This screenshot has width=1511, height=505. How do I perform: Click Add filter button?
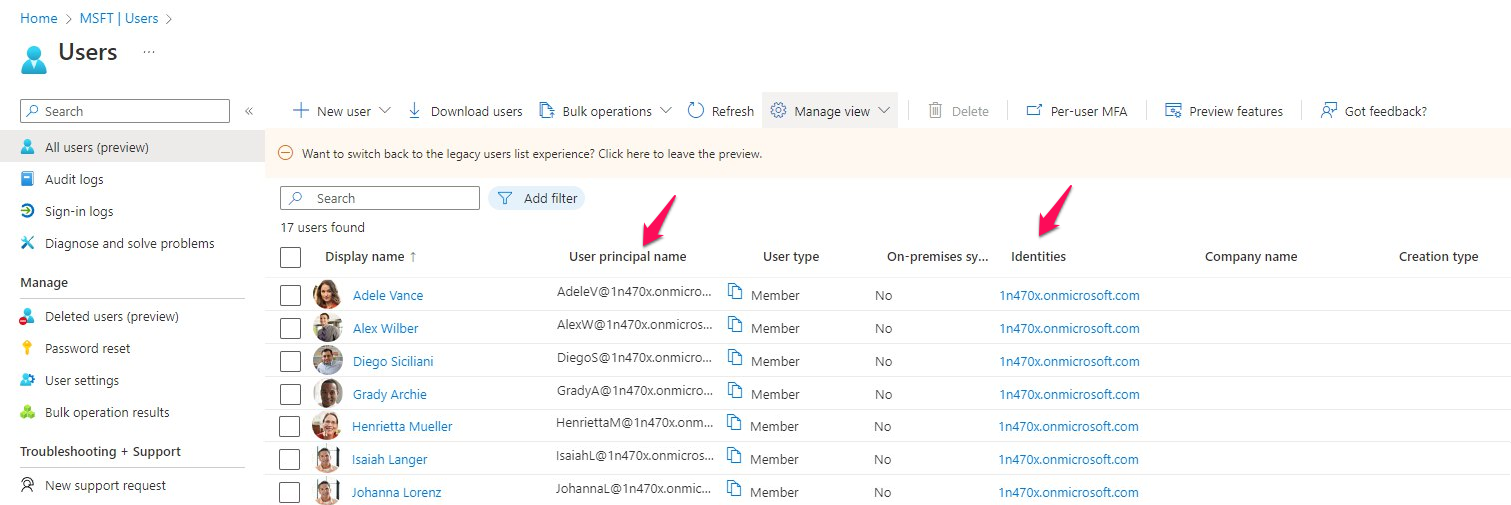(537, 198)
